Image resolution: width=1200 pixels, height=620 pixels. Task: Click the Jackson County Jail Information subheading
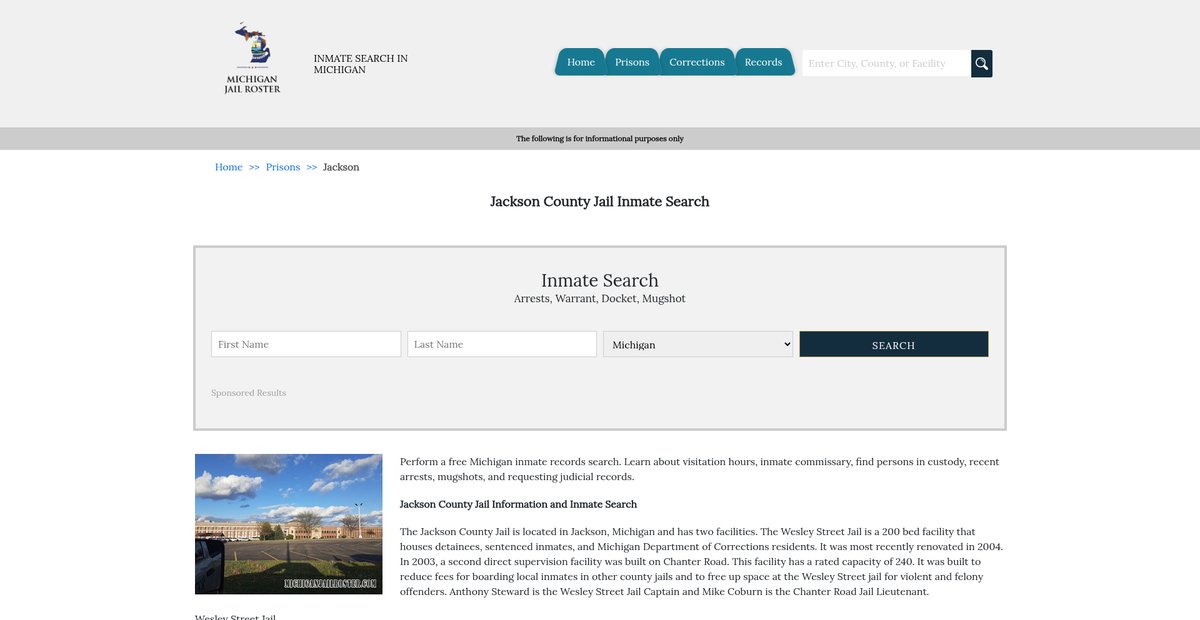click(518, 504)
